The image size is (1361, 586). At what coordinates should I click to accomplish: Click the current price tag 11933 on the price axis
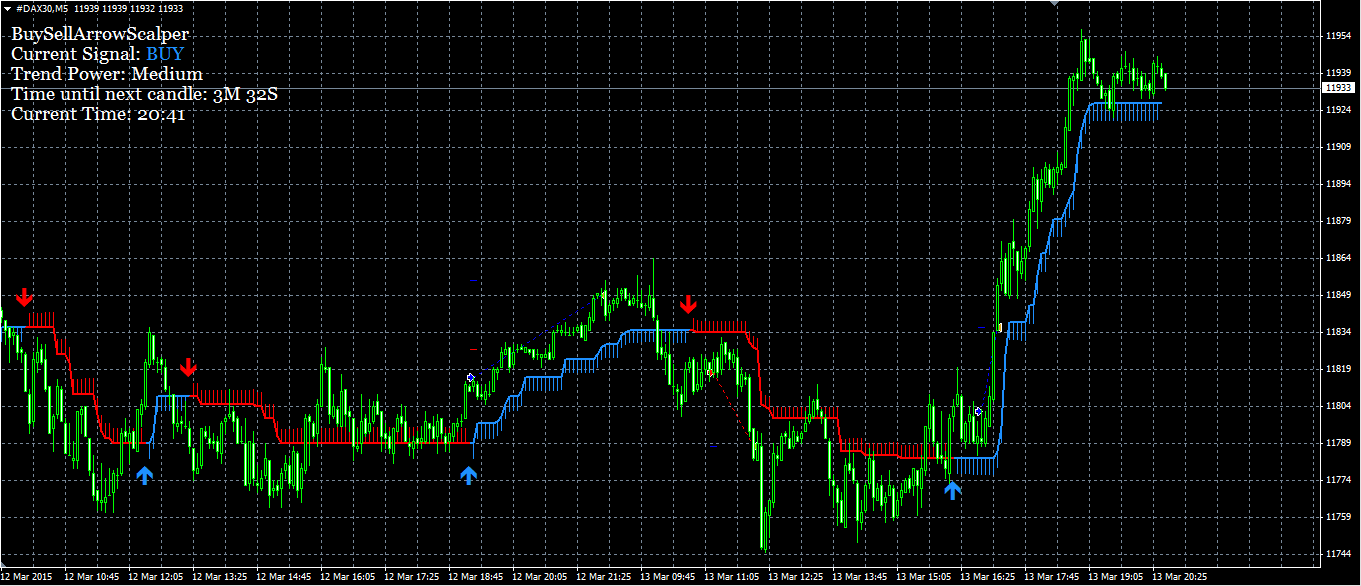click(1339, 88)
